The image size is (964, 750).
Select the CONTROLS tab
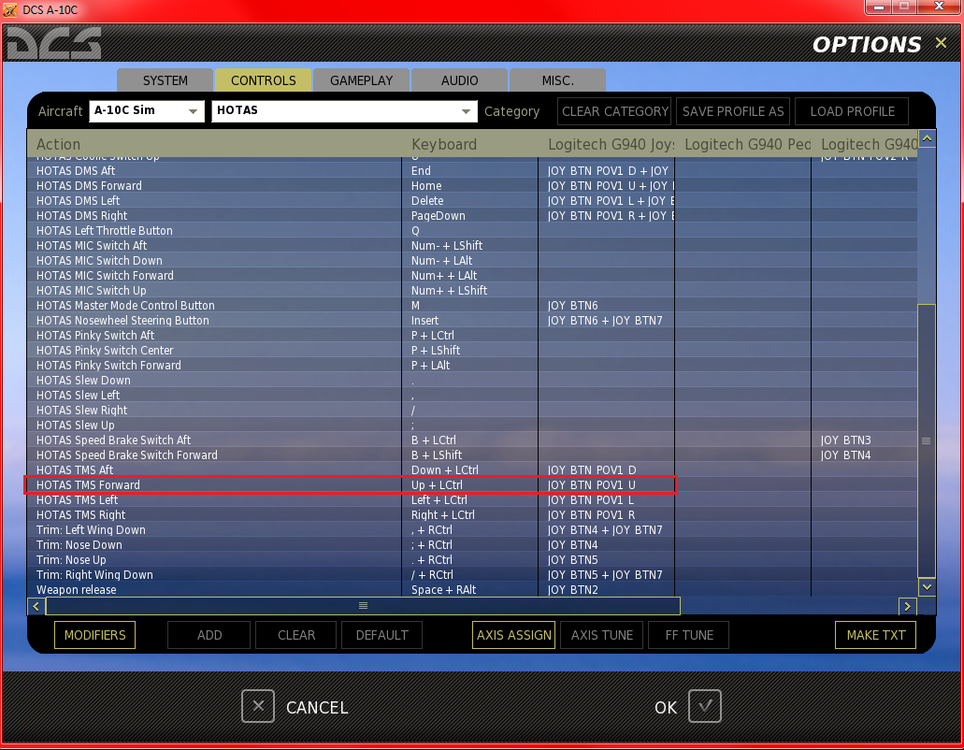(x=263, y=81)
